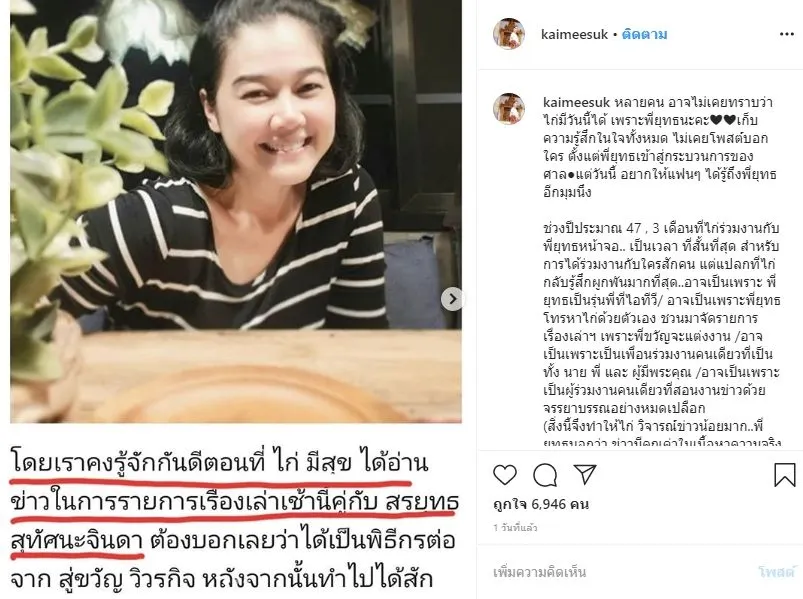Open kaimeesuk profile picture in header
The image size is (803, 599).
point(509,34)
